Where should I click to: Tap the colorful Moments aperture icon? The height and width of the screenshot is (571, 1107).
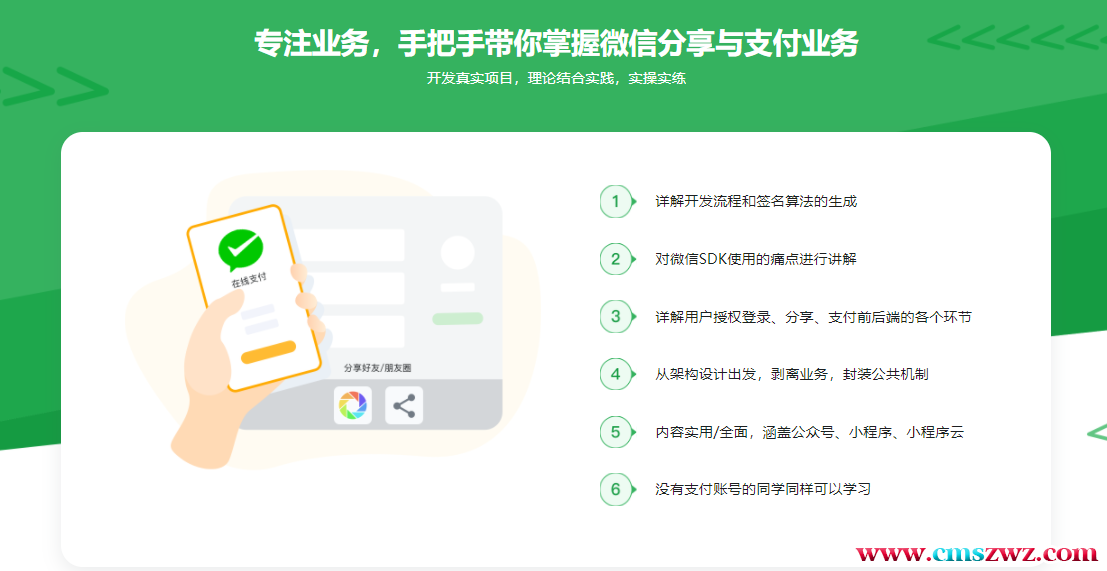[x=353, y=406]
